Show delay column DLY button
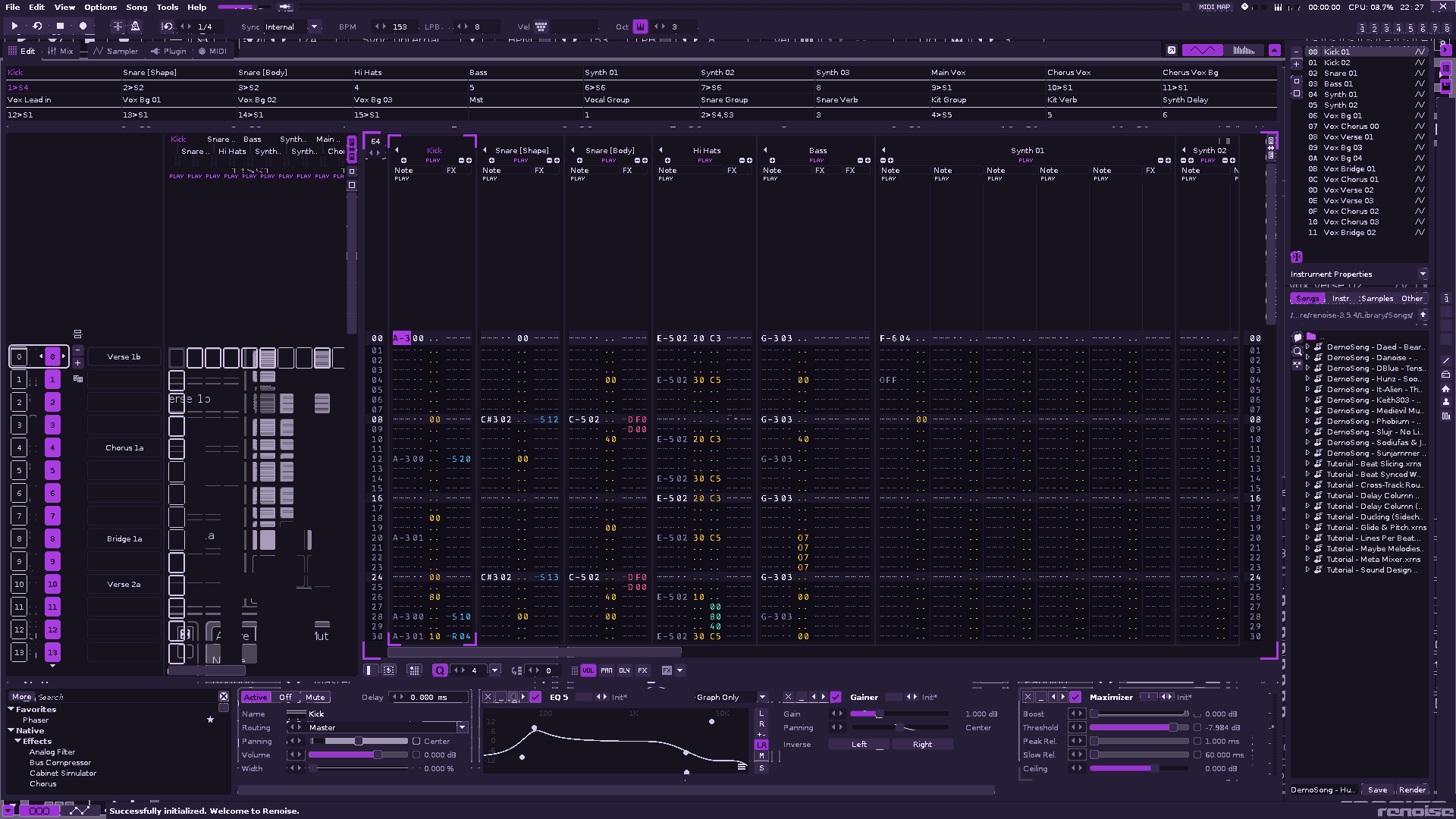The width and height of the screenshot is (1456, 819). click(624, 670)
